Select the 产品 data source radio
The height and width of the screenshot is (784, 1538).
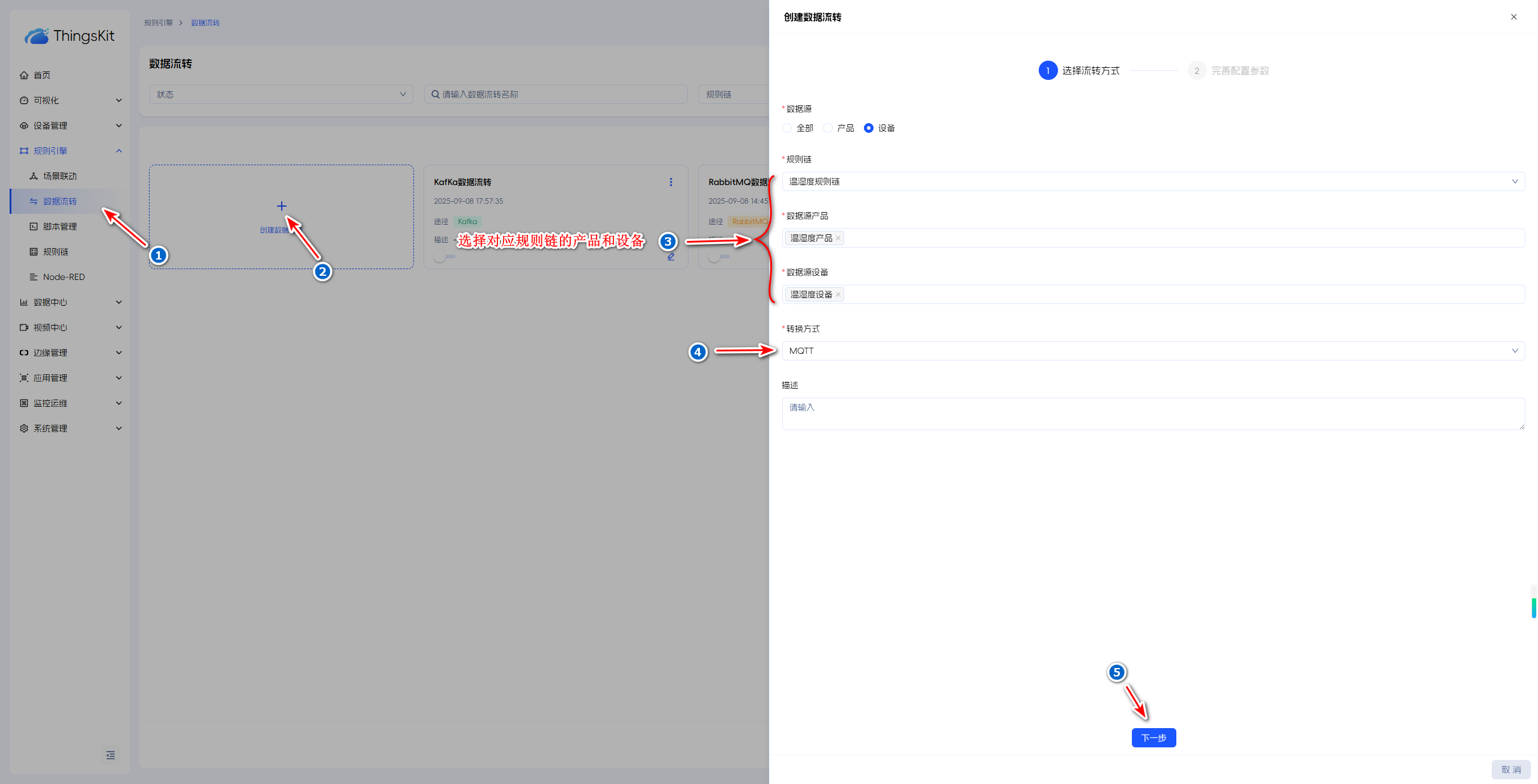(x=828, y=128)
